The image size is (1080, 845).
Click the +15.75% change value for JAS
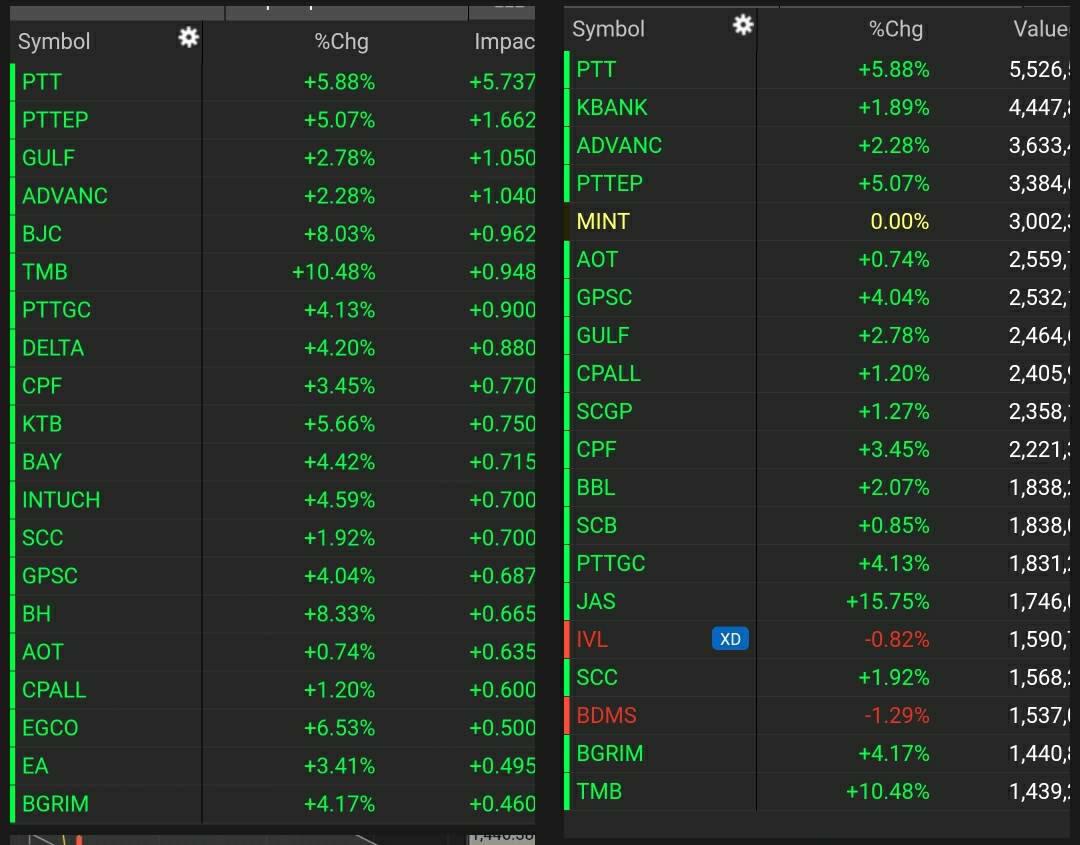tap(887, 601)
